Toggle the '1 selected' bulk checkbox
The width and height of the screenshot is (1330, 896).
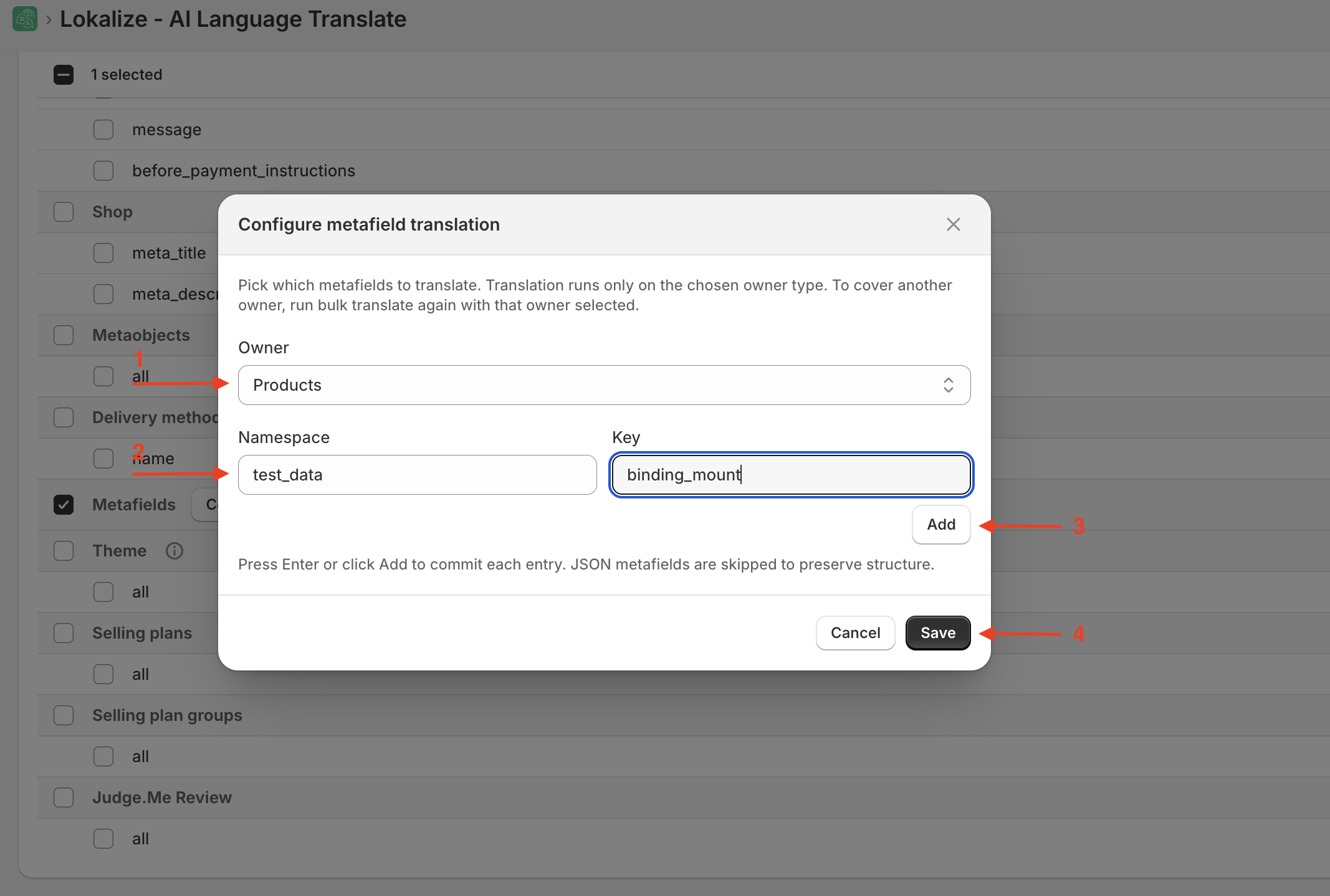(64, 75)
